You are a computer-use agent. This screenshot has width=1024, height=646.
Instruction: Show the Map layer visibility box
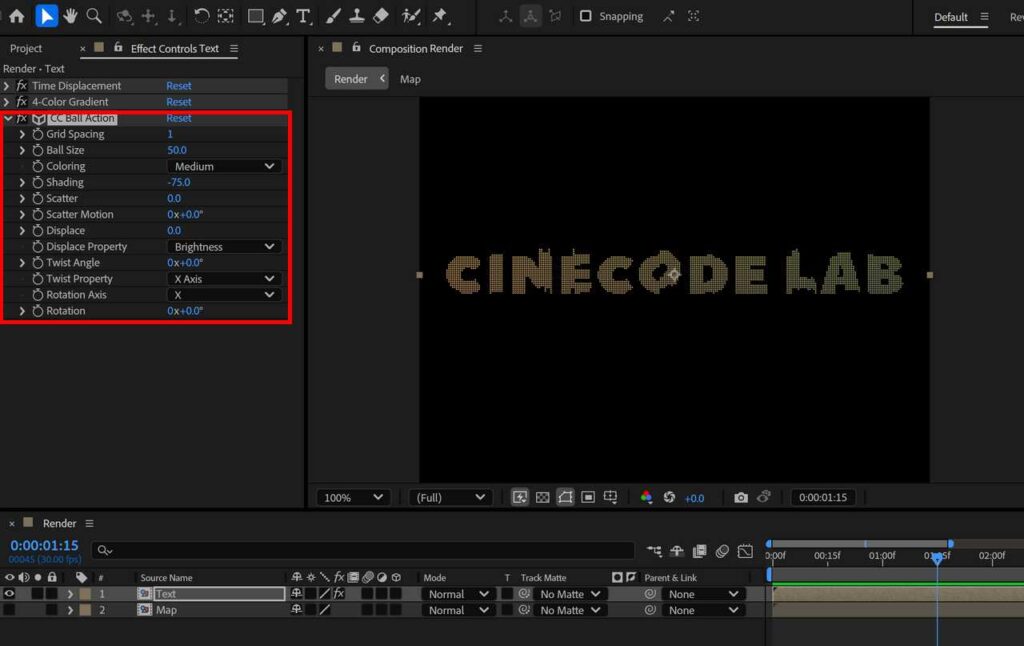[9, 610]
